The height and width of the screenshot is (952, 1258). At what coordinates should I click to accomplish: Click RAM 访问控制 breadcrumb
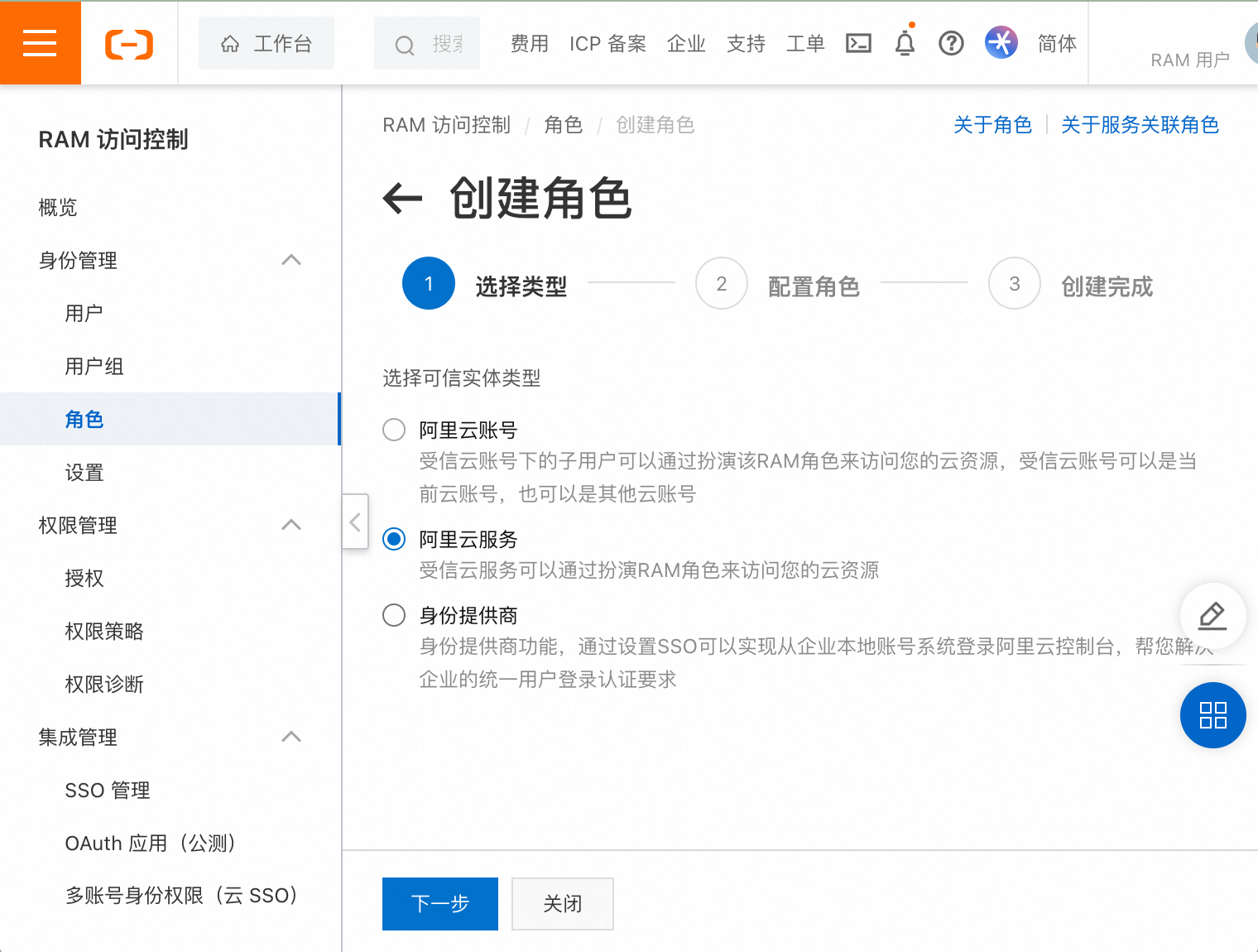click(447, 125)
